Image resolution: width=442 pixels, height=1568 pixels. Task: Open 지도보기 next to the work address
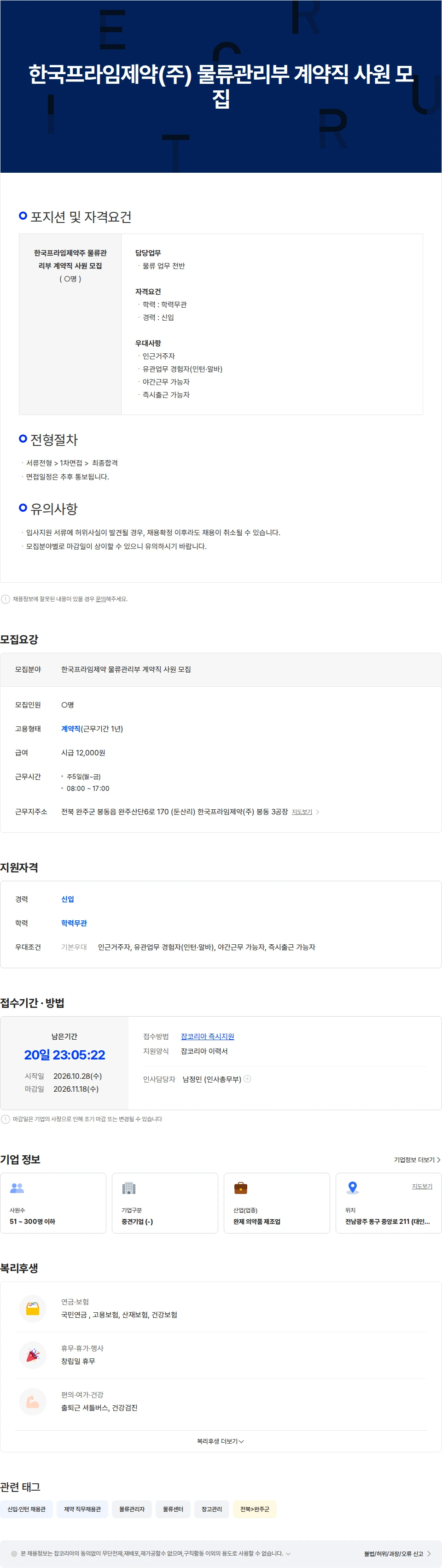coord(302,812)
